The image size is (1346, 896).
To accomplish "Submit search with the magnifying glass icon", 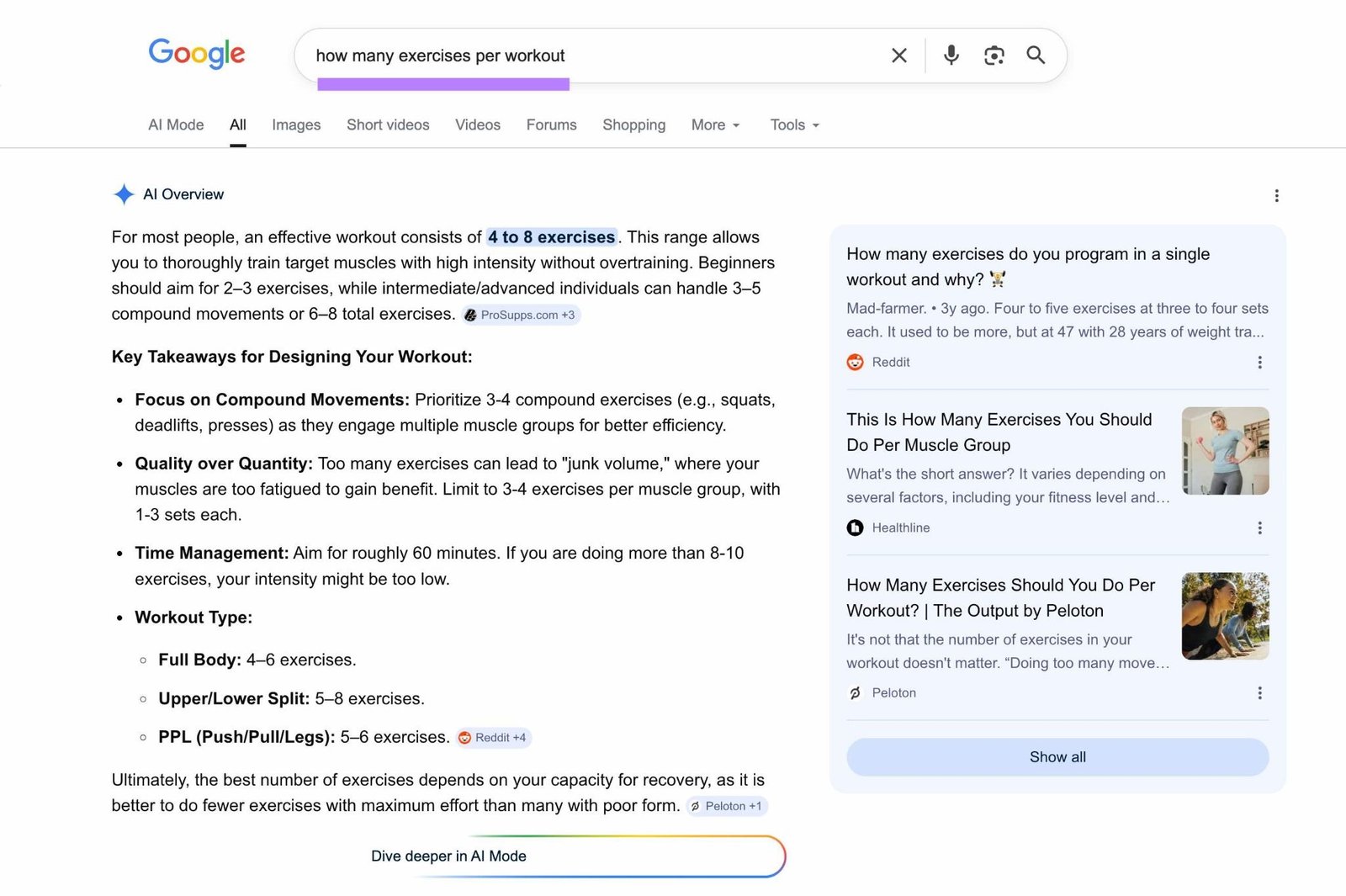I will click(1036, 56).
